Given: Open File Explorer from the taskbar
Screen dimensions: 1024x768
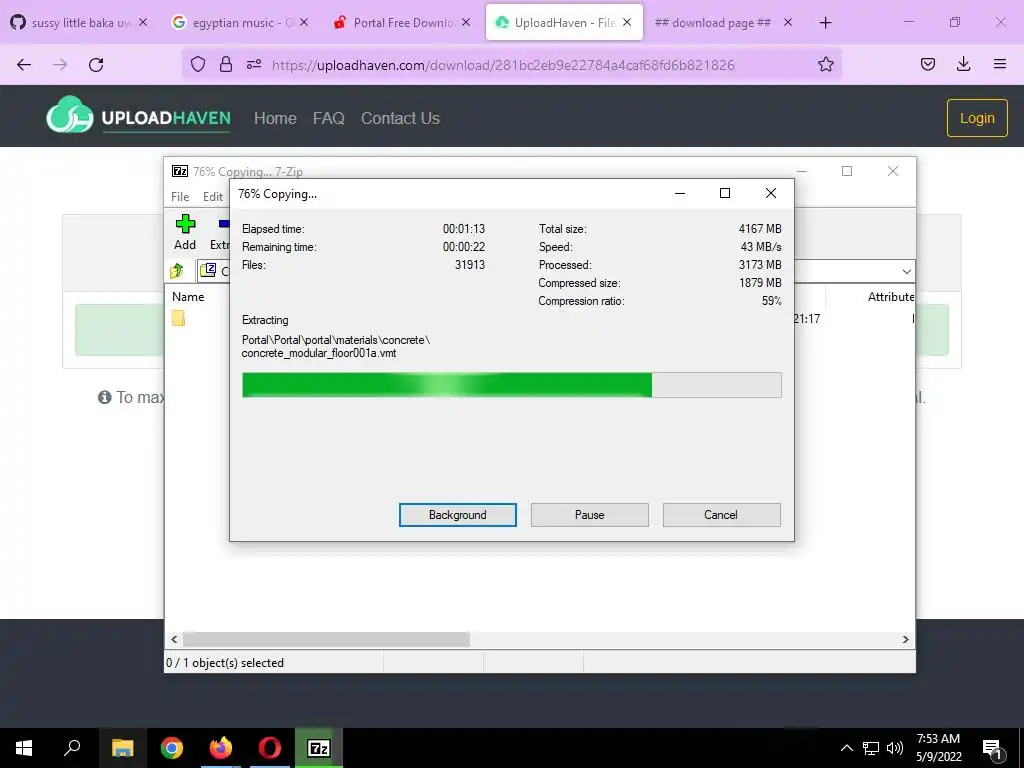Looking at the screenshot, I should click(122, 748).
